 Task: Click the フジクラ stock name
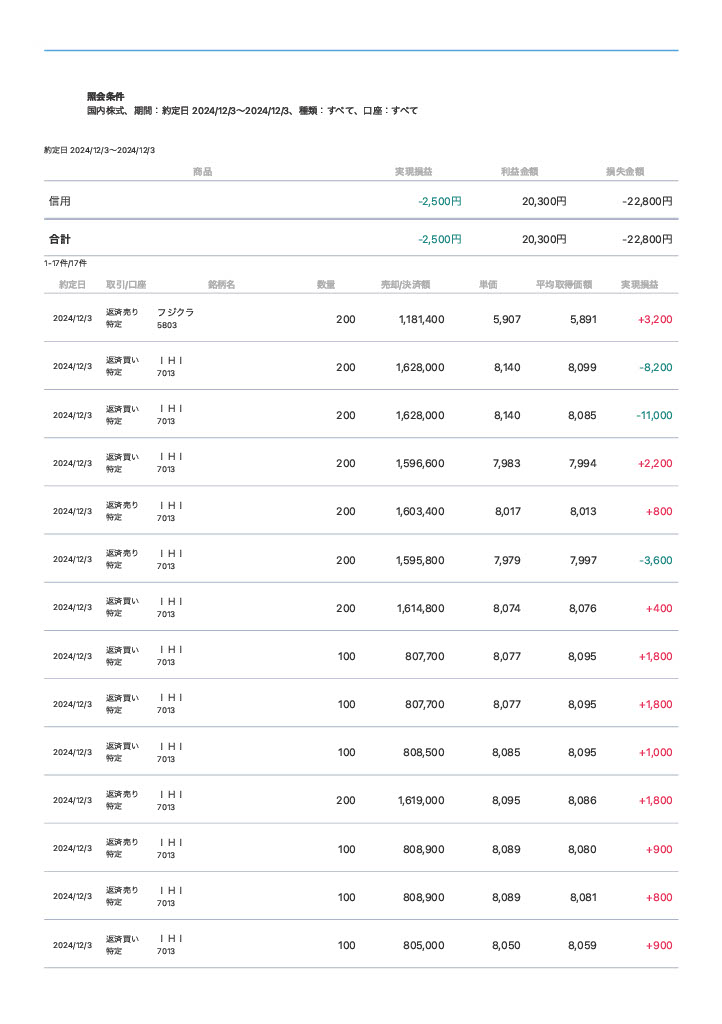click(175, 312)
